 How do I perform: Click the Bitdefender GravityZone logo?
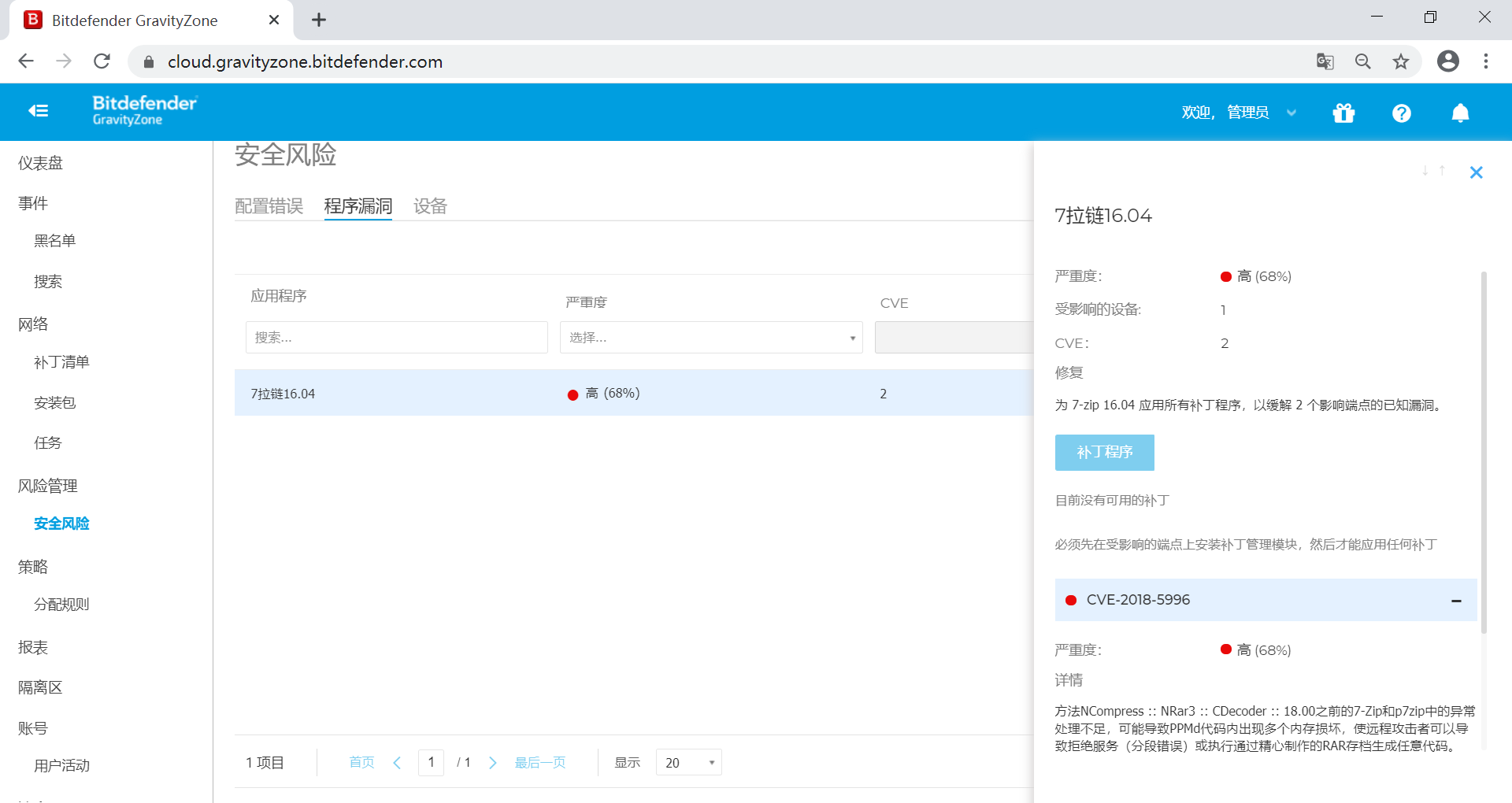[145, 111]
